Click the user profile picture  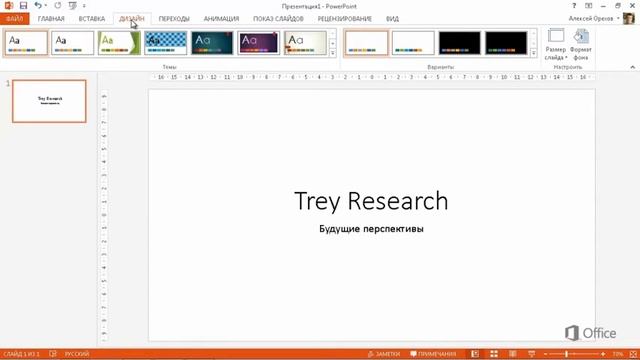(629, 19)
